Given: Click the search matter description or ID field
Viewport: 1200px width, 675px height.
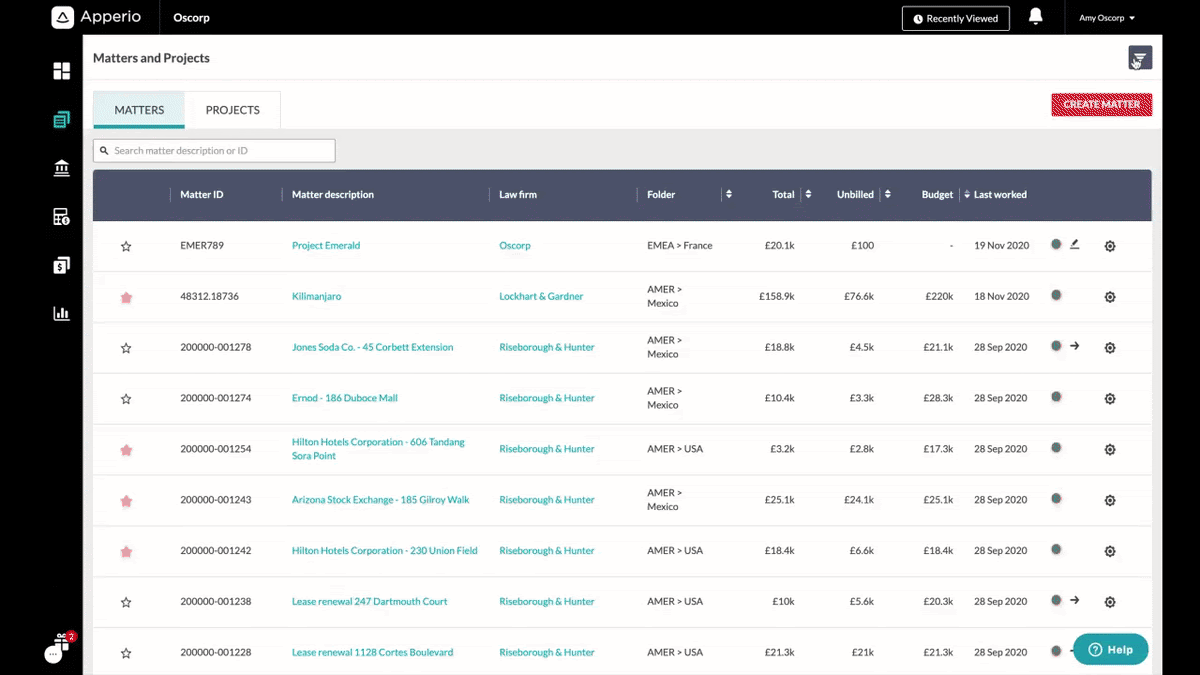Looking at the screenshot, I should coord(214,151).
